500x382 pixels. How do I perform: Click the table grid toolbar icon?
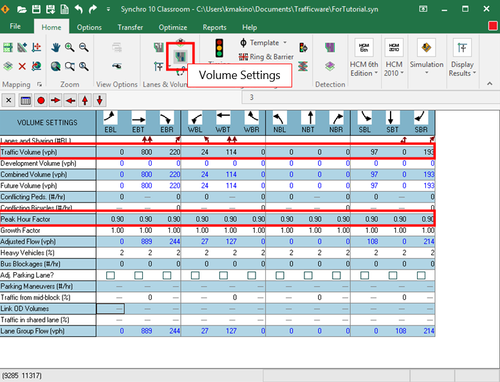(25, 100)
